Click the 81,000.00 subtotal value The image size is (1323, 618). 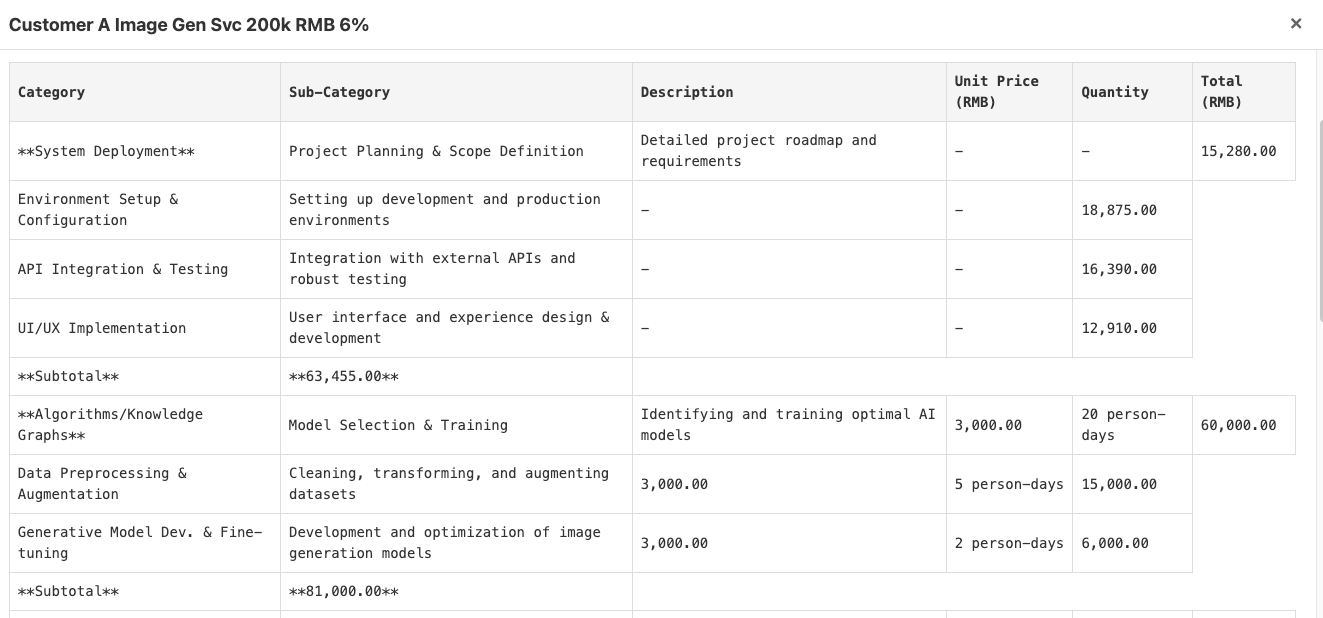click(x=343, y=591)
